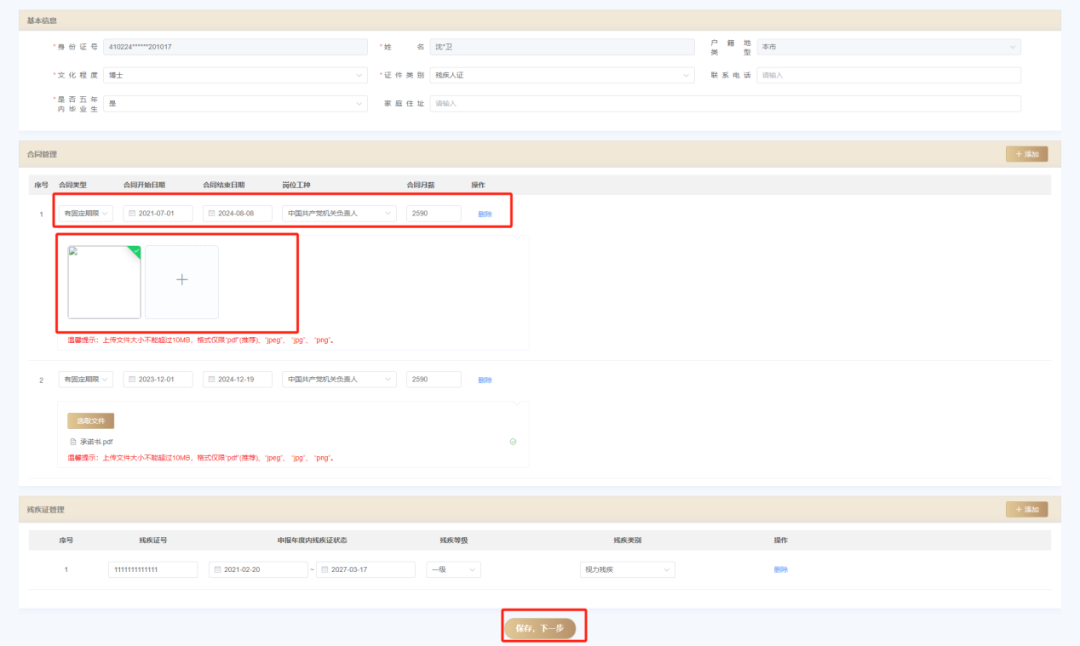Expand the 文化程度 dropdown showing 博士
Image resolution: width=1080 pixels, height=646 pixels.
click(235, 75)
